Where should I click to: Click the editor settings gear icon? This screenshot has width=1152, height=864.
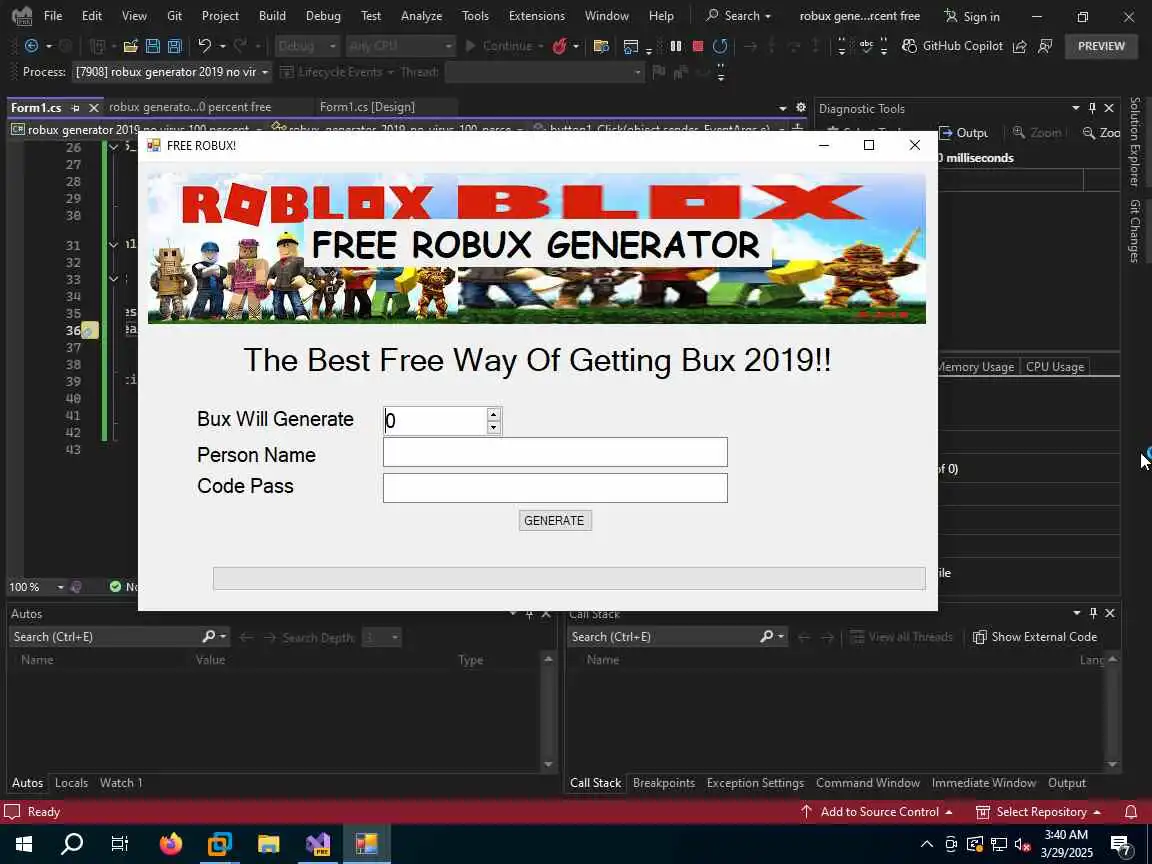click(801, 107)
